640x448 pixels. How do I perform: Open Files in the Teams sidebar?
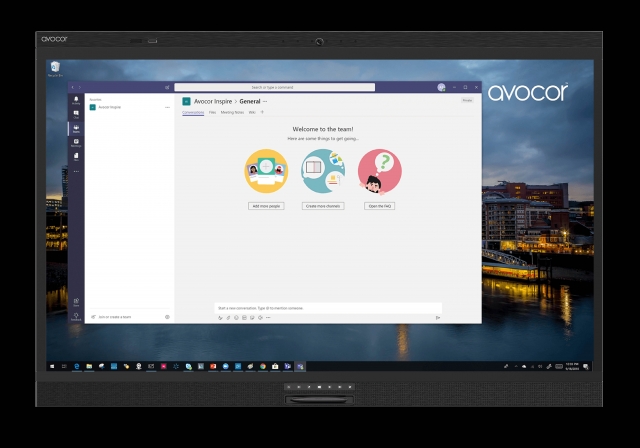click(76, 156)
